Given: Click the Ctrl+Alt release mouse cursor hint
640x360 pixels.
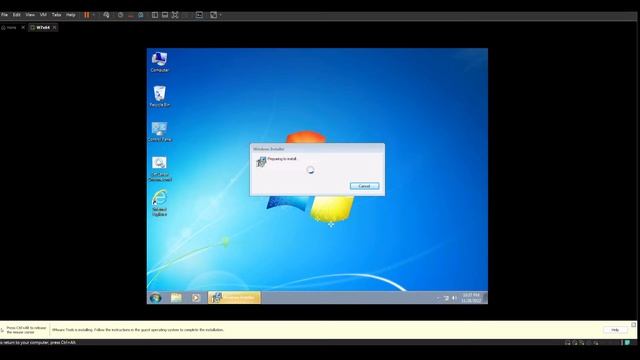Looking at the screenshot, I should coord(26,330).
